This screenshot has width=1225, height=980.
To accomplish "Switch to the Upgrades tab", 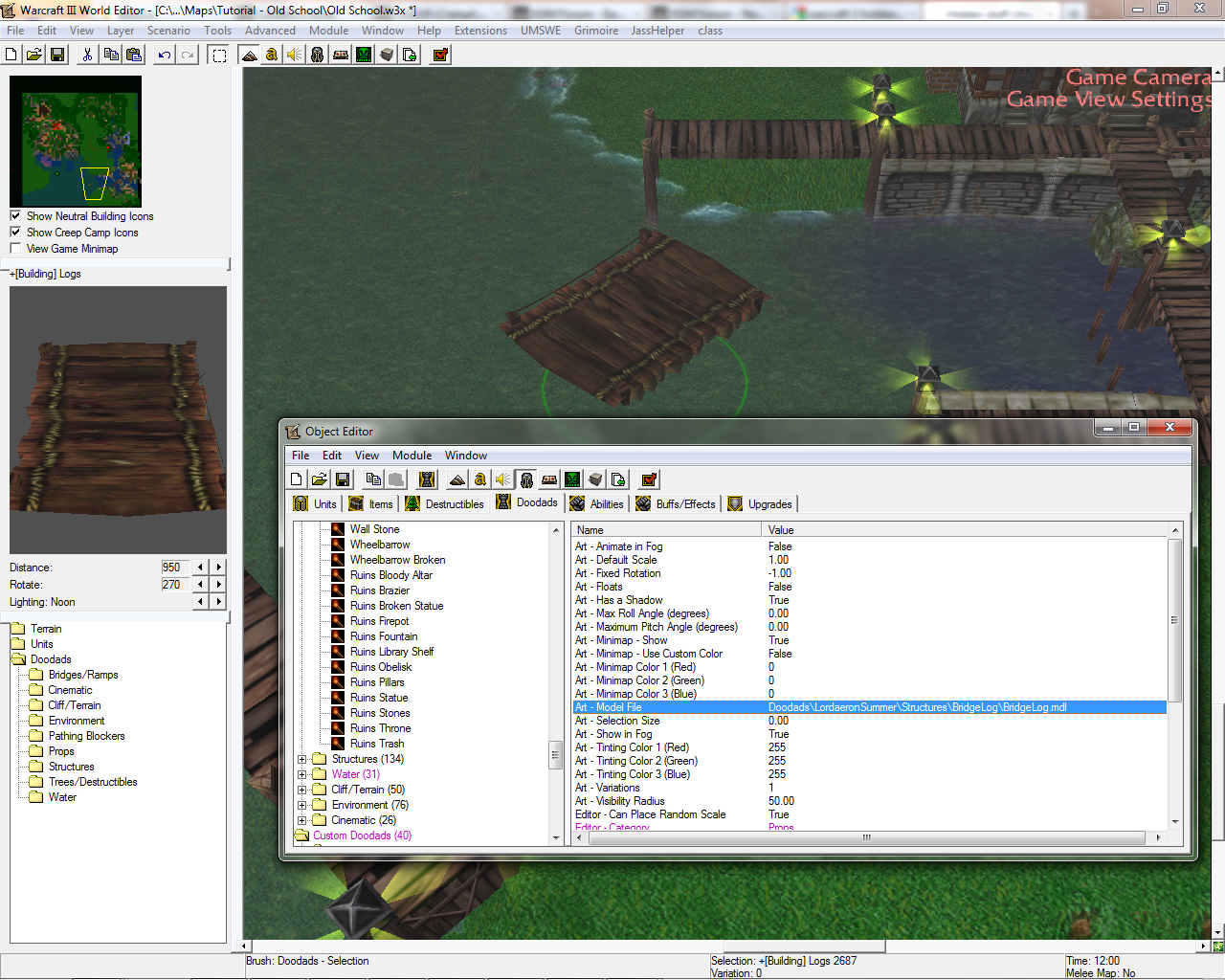I will (761, 504).
